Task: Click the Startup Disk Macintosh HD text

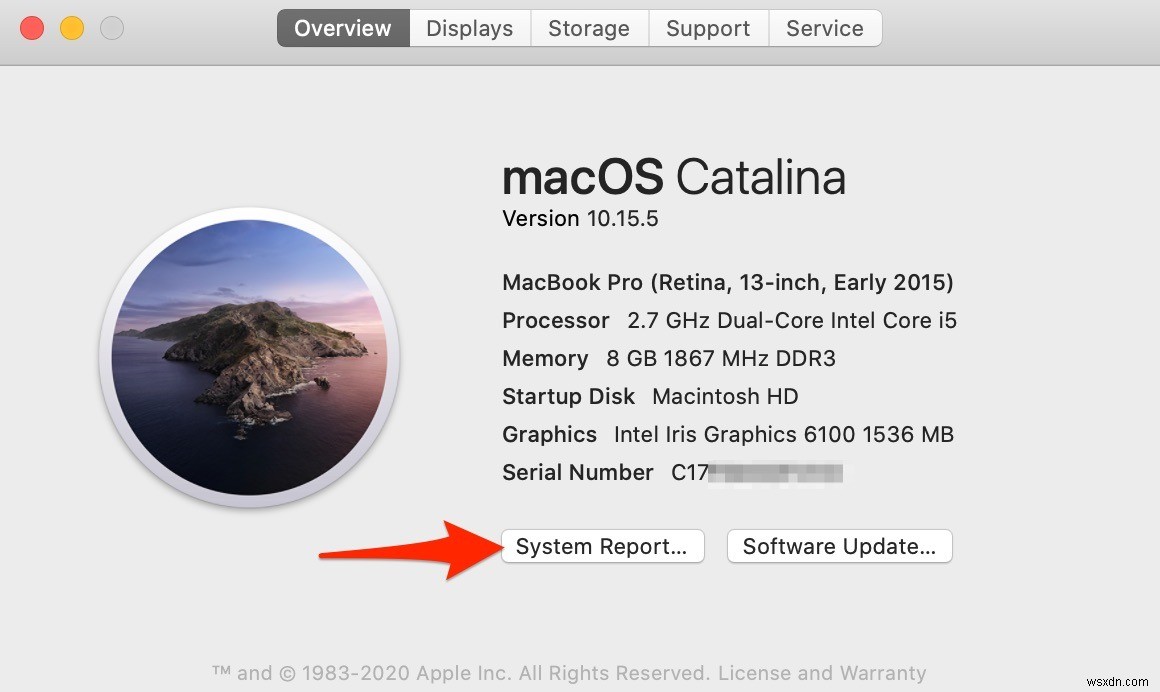Action: coord(650,396)
